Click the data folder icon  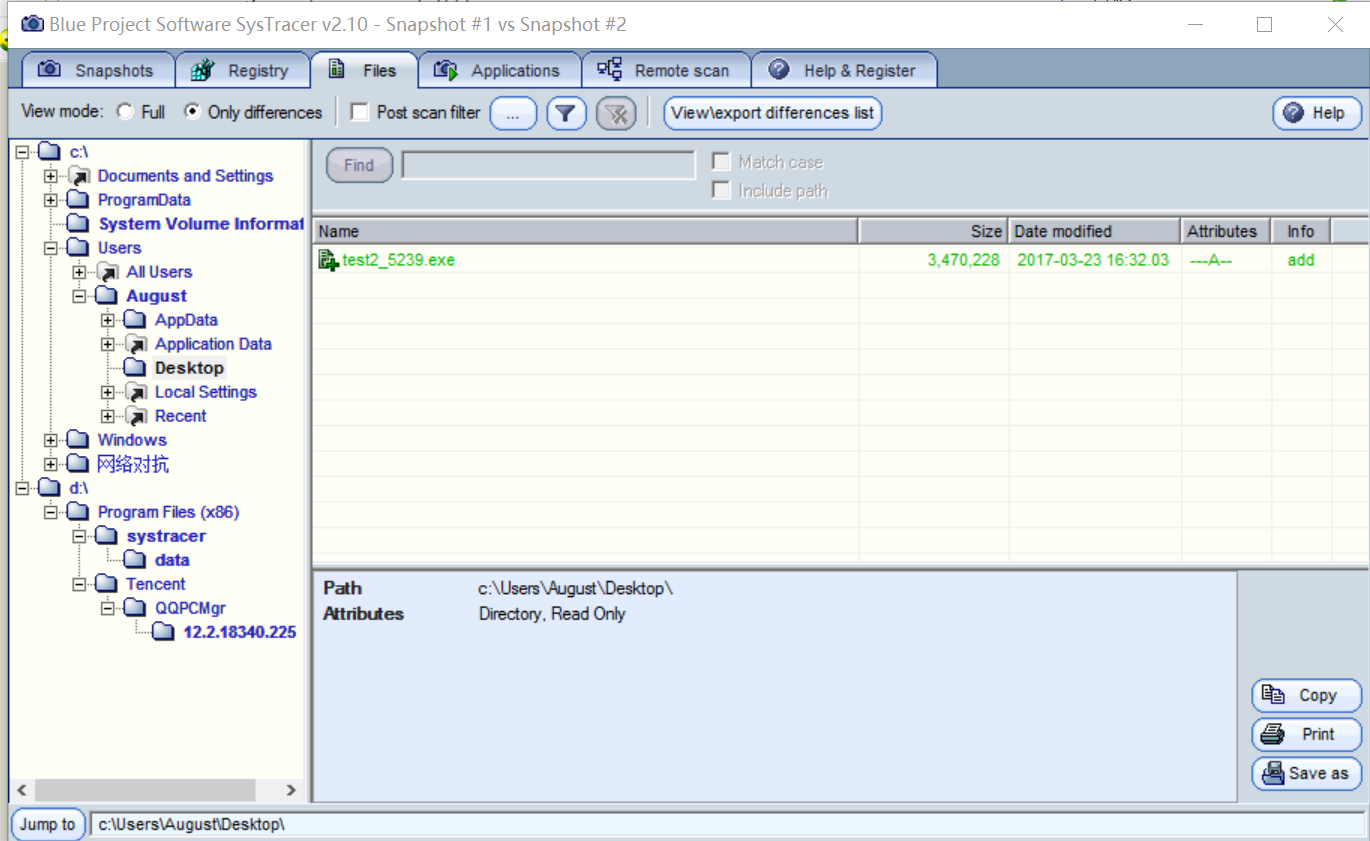click(x=135, y=560)
